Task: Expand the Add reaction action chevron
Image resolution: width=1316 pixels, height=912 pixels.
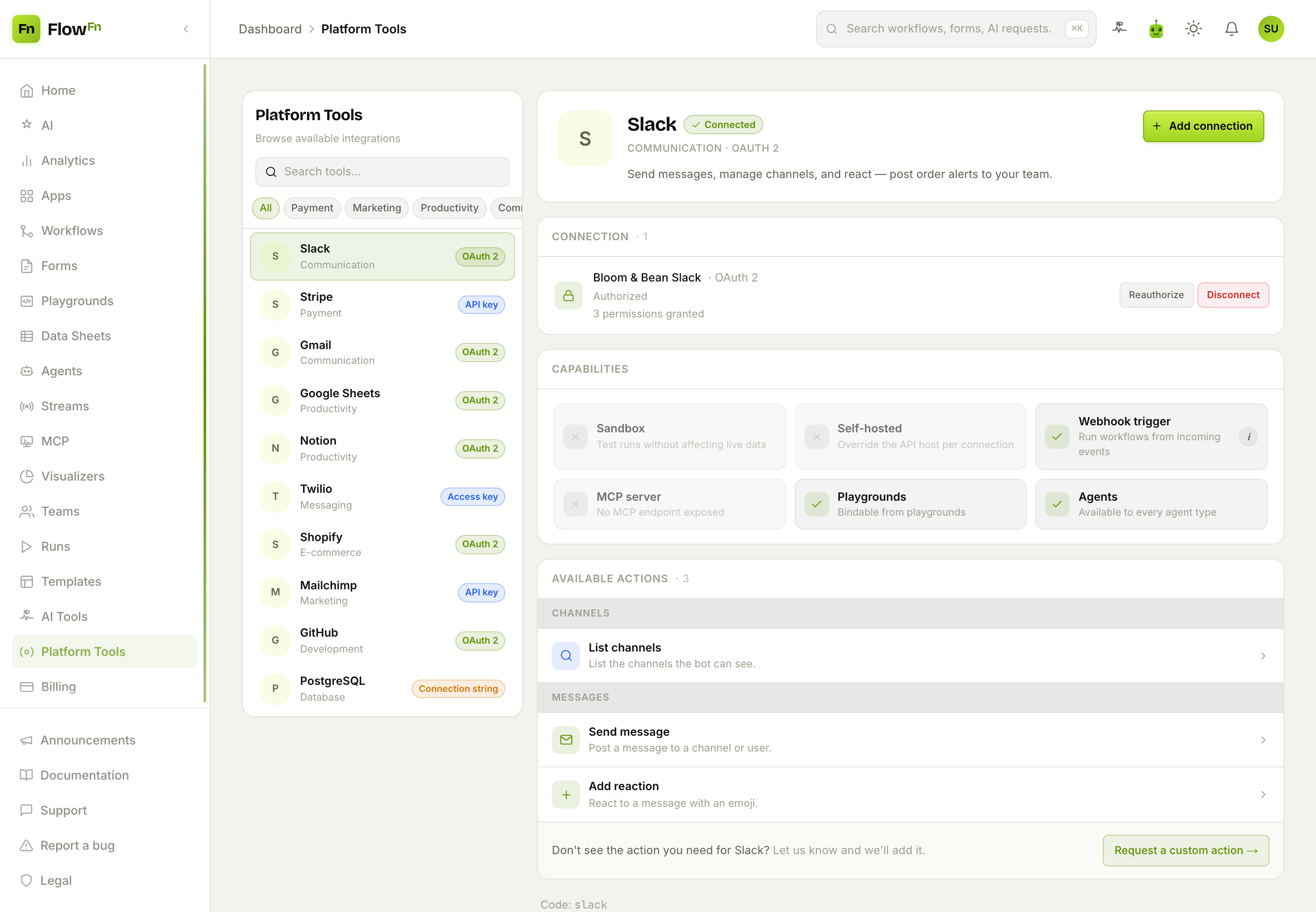Action: point(1263,795)
